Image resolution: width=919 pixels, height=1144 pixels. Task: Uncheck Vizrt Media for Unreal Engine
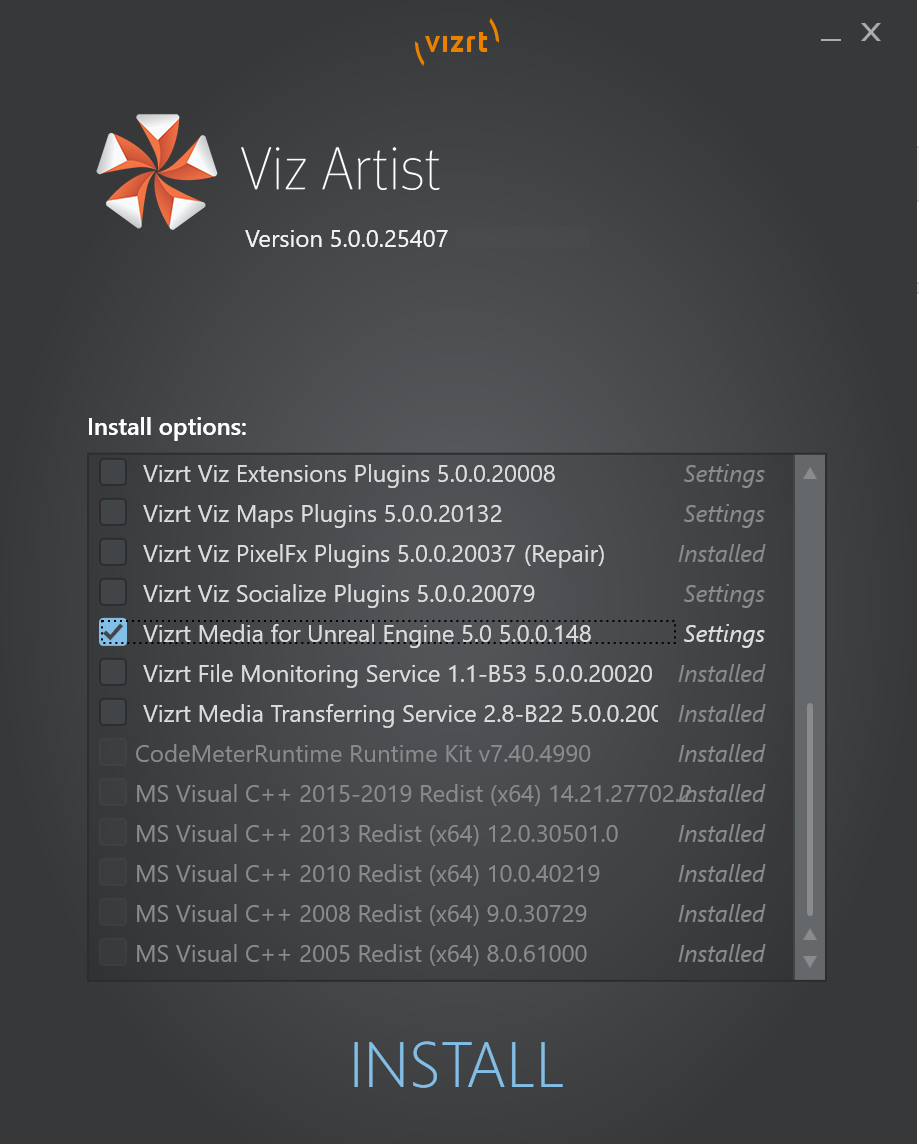(x=113, y=633)
